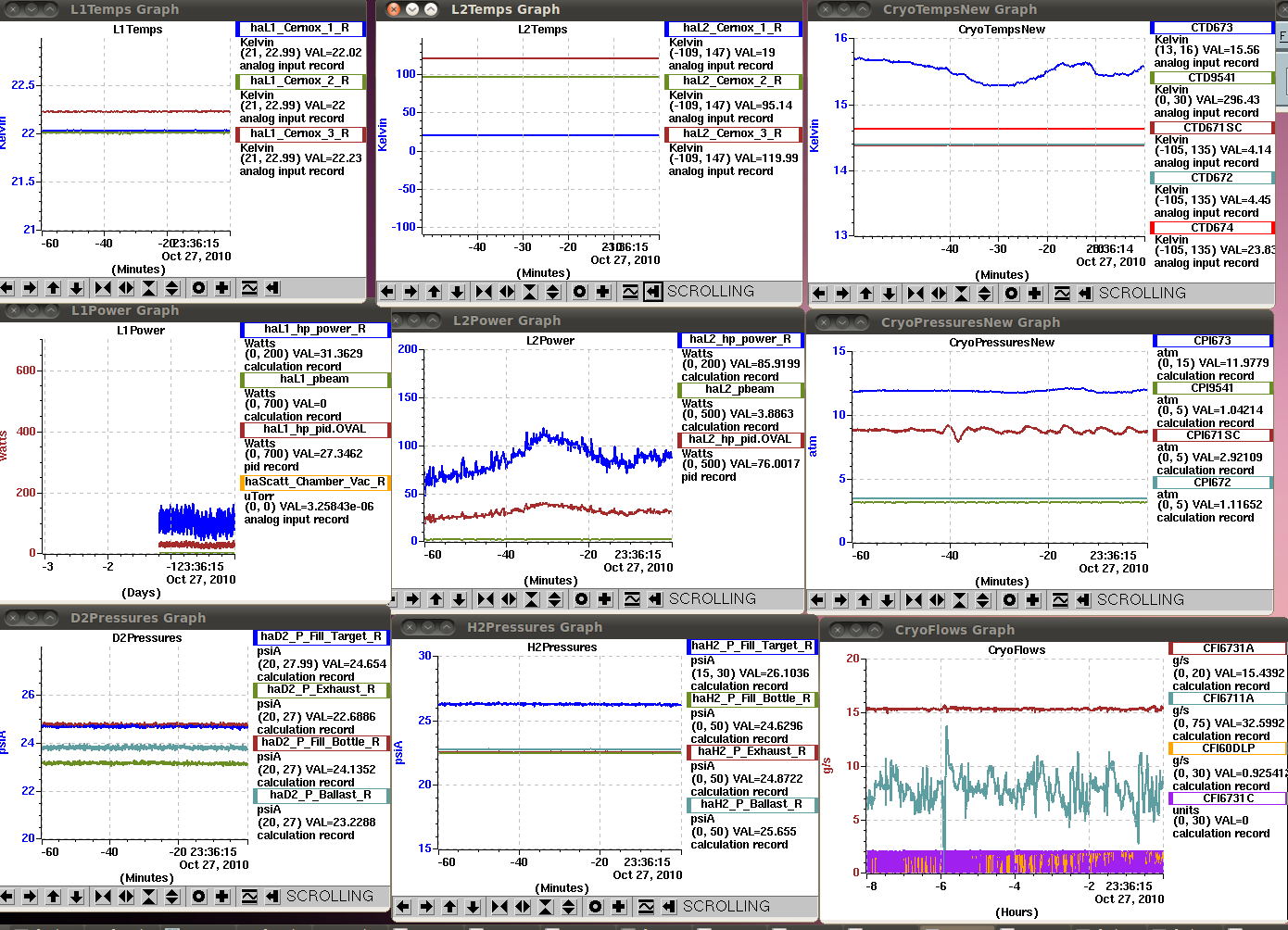Select haD2_P_Fill_Target_R legend entry

(x=321, y=637)
